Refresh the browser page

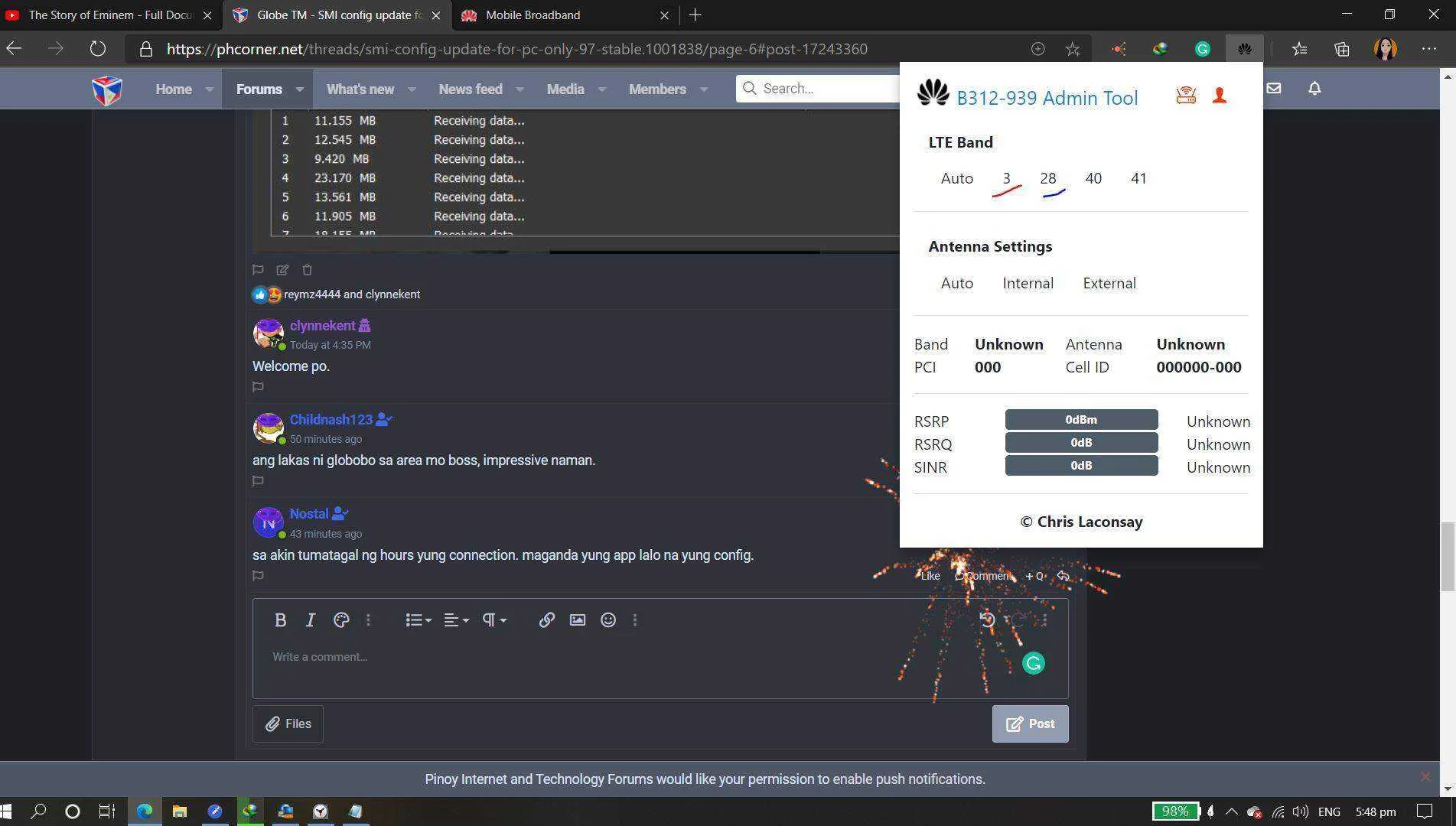click(x=97, y=49)
